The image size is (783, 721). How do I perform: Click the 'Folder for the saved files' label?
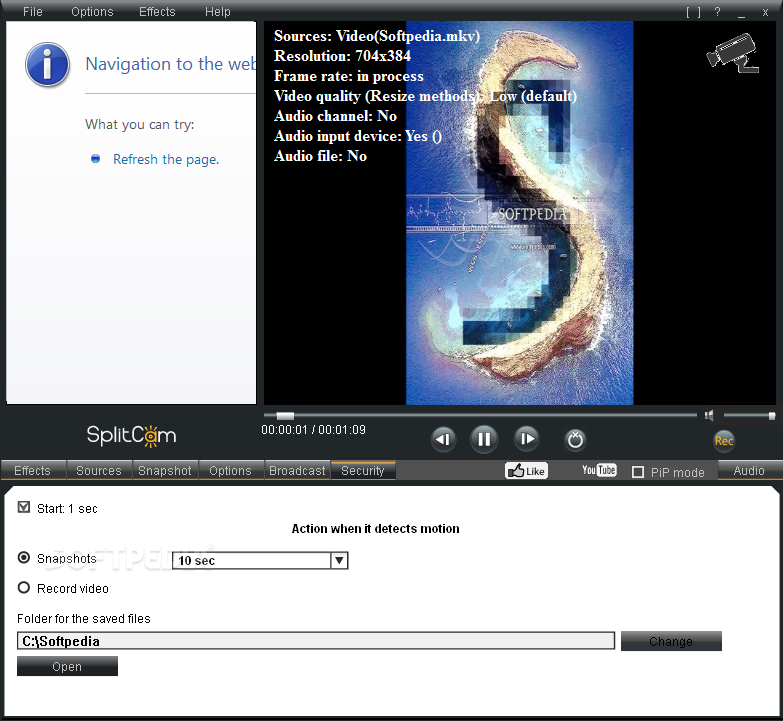click(84, 619)
